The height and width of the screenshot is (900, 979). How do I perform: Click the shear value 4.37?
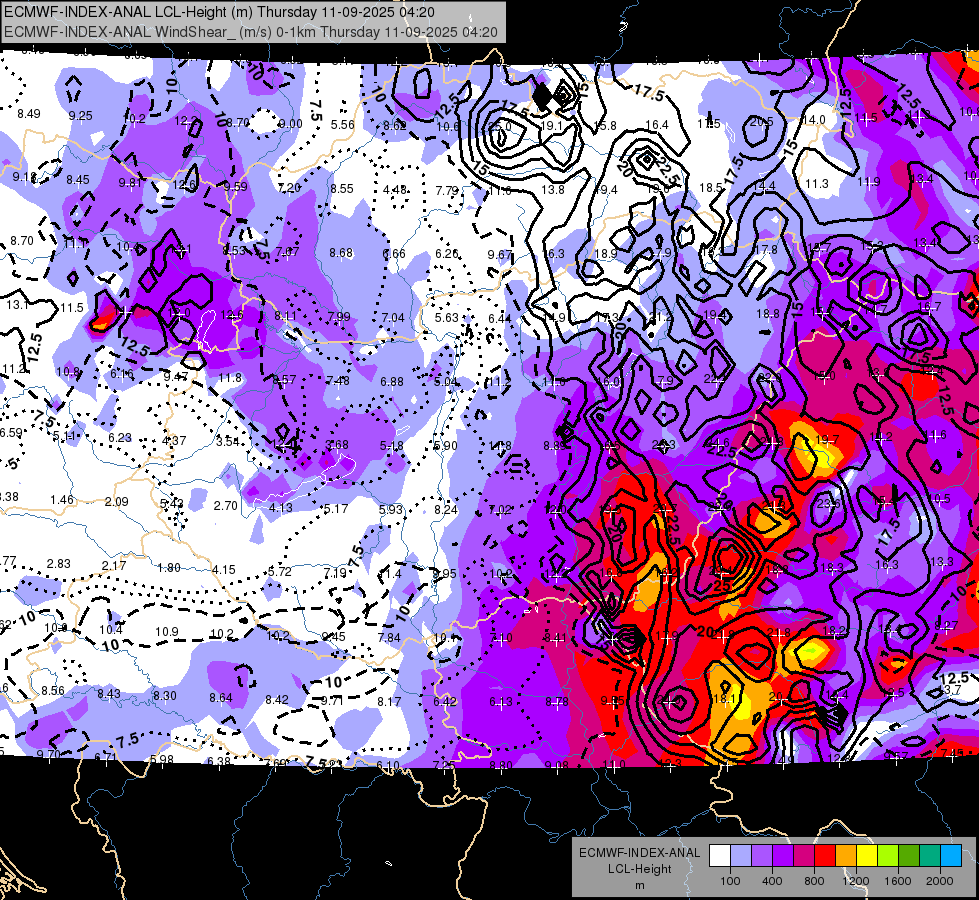tap(174, 440)
